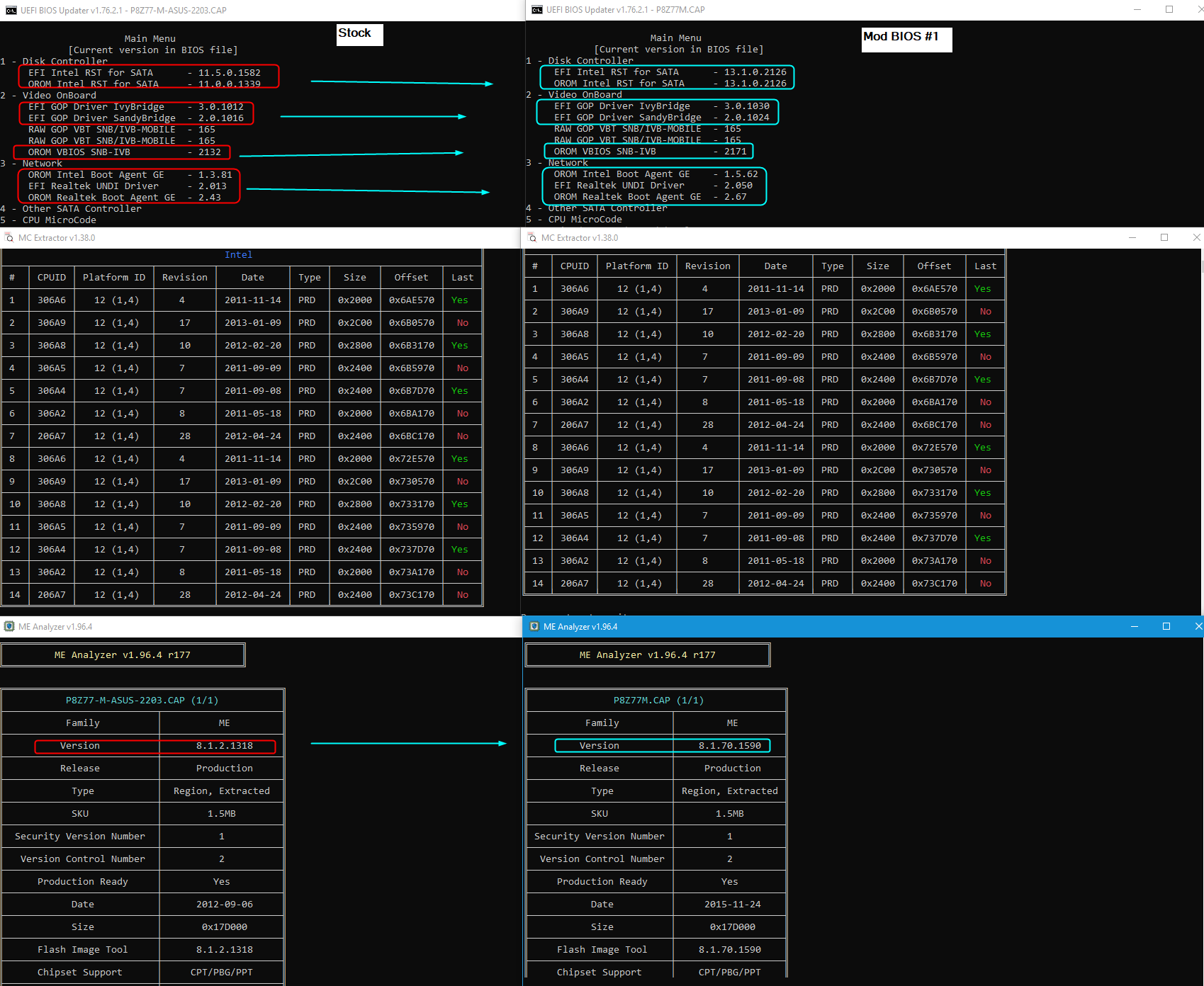Click the 'Offset' column header in the right MC Extractor table
Image resolution: width=1204 pixels, height=986 pixels.
[935, 266]
